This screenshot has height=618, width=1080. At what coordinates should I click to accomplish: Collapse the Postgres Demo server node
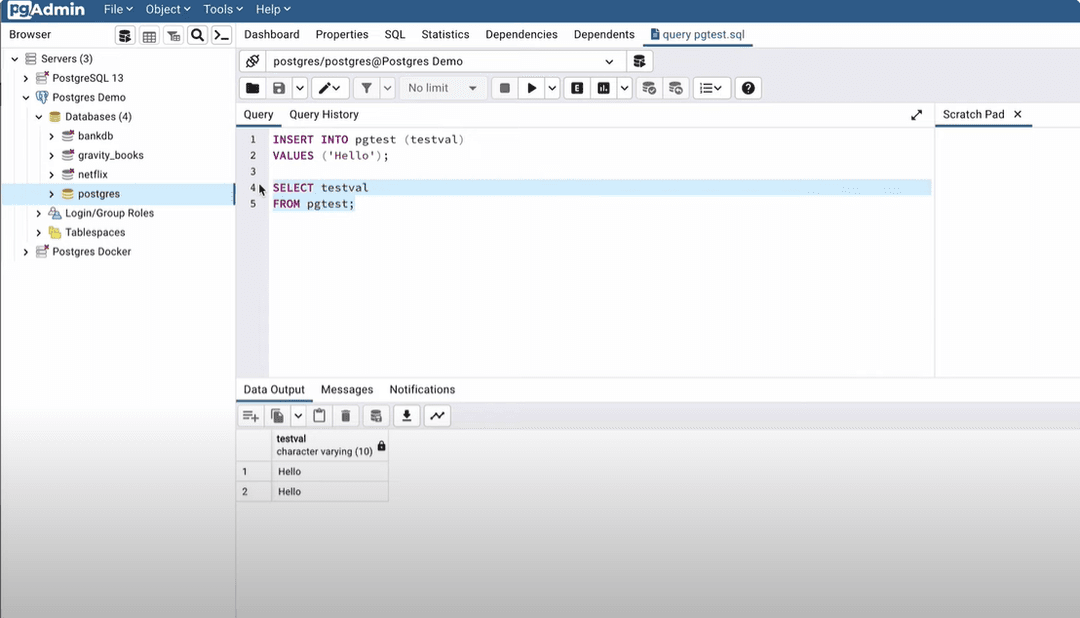point(26,98)
